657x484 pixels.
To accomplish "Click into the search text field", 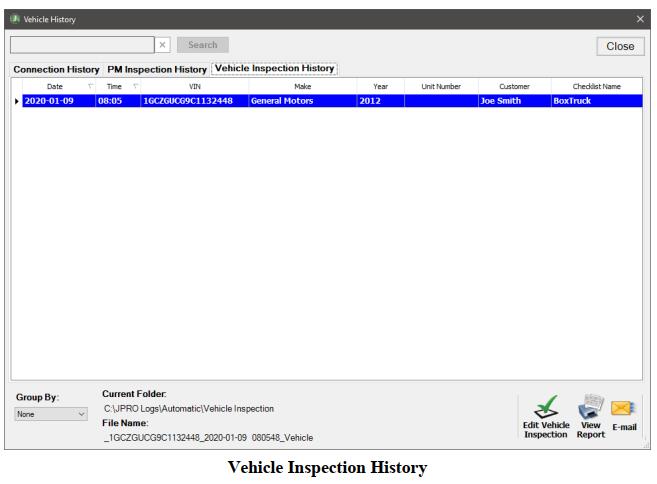I will tap(82, 45).
